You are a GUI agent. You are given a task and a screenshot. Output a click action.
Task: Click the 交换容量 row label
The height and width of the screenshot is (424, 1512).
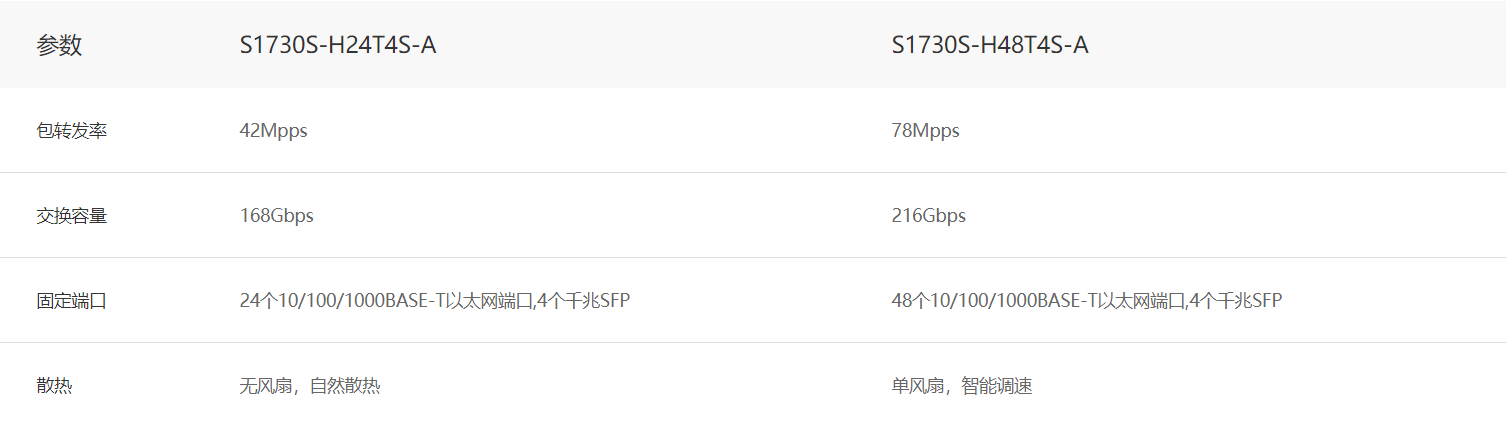pos(71,216)
